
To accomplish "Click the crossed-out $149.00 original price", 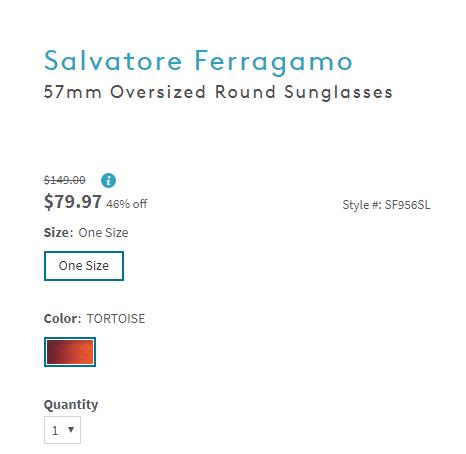I will pos(65,180).
